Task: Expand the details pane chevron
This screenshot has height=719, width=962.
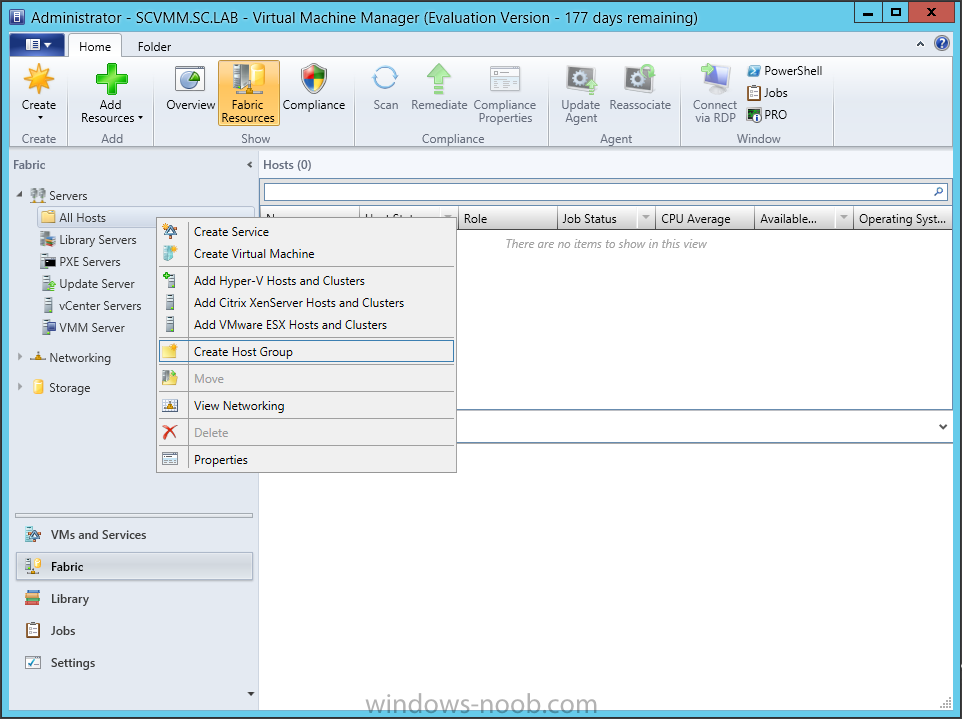Action: pos(943,426)
